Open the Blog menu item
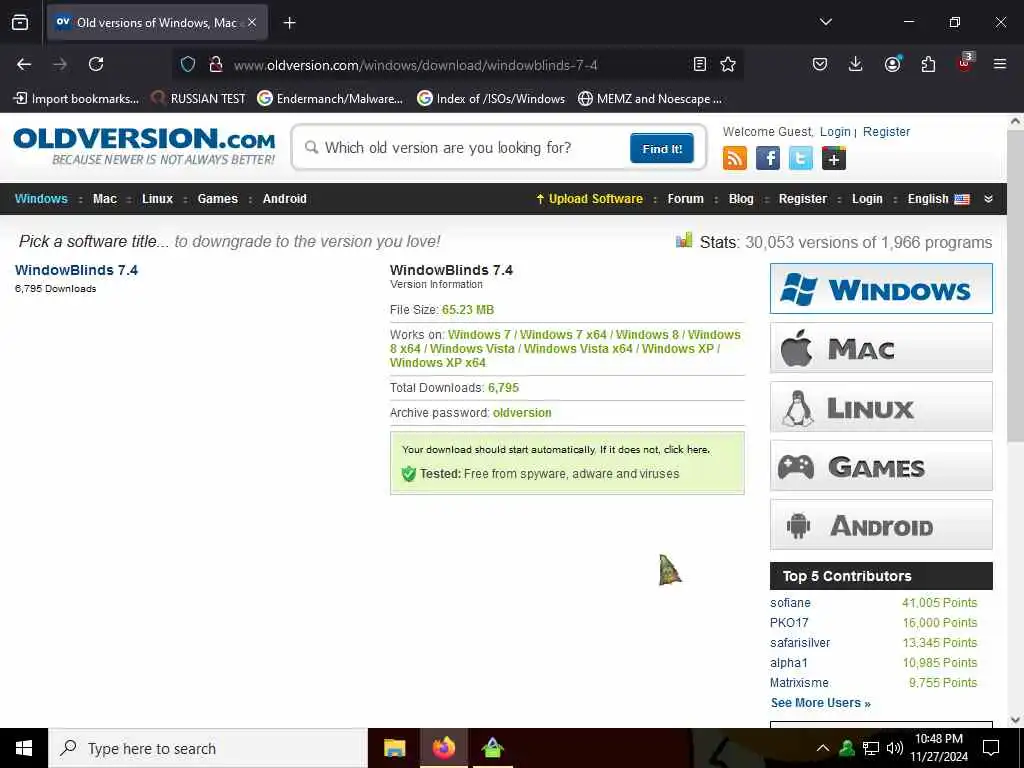The width and height of the screenshot is (1024, 768). tap(741, 199)
